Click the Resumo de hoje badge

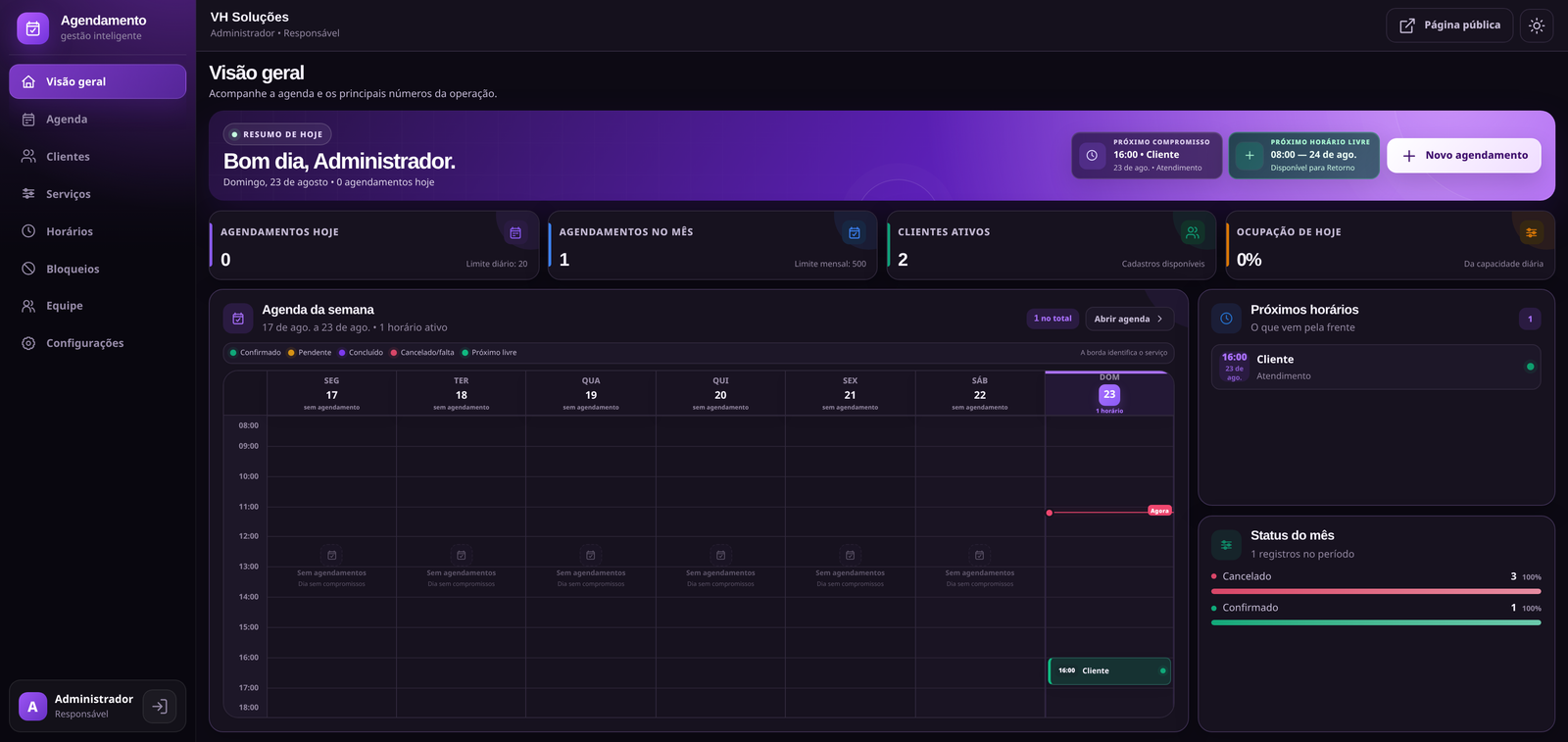point(277,134)
